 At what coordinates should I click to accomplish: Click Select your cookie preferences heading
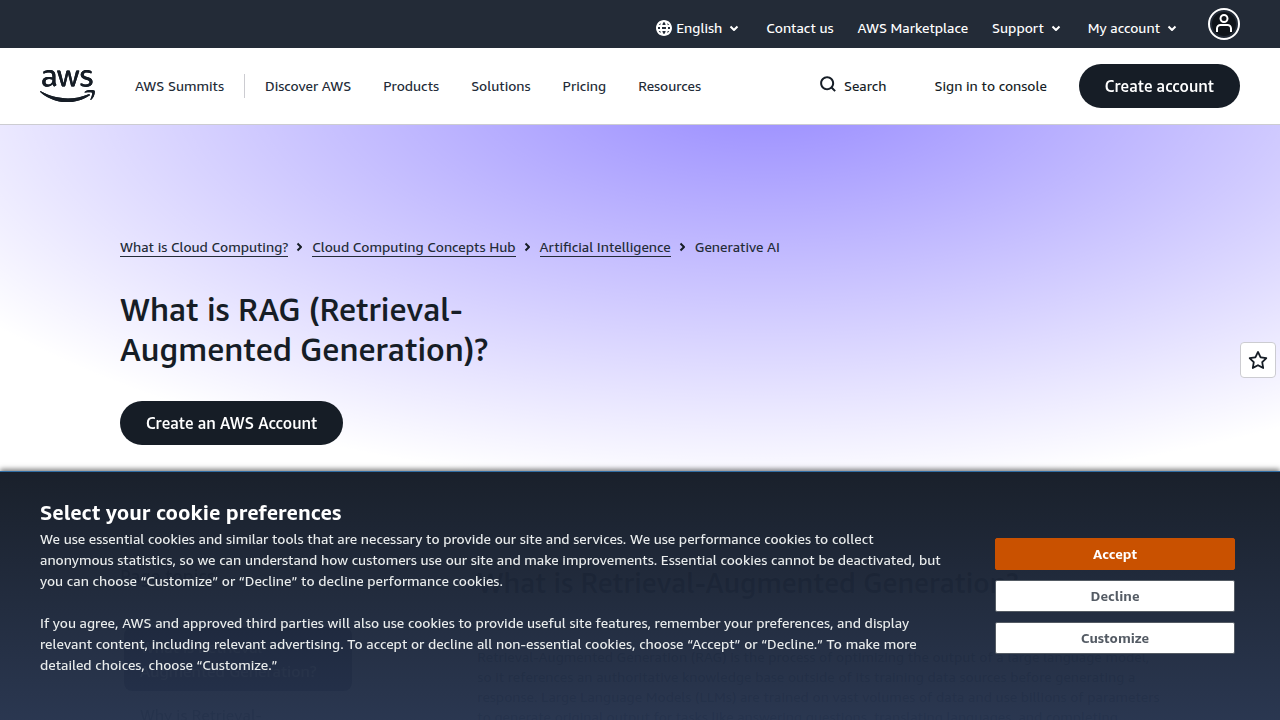point(191,513)
